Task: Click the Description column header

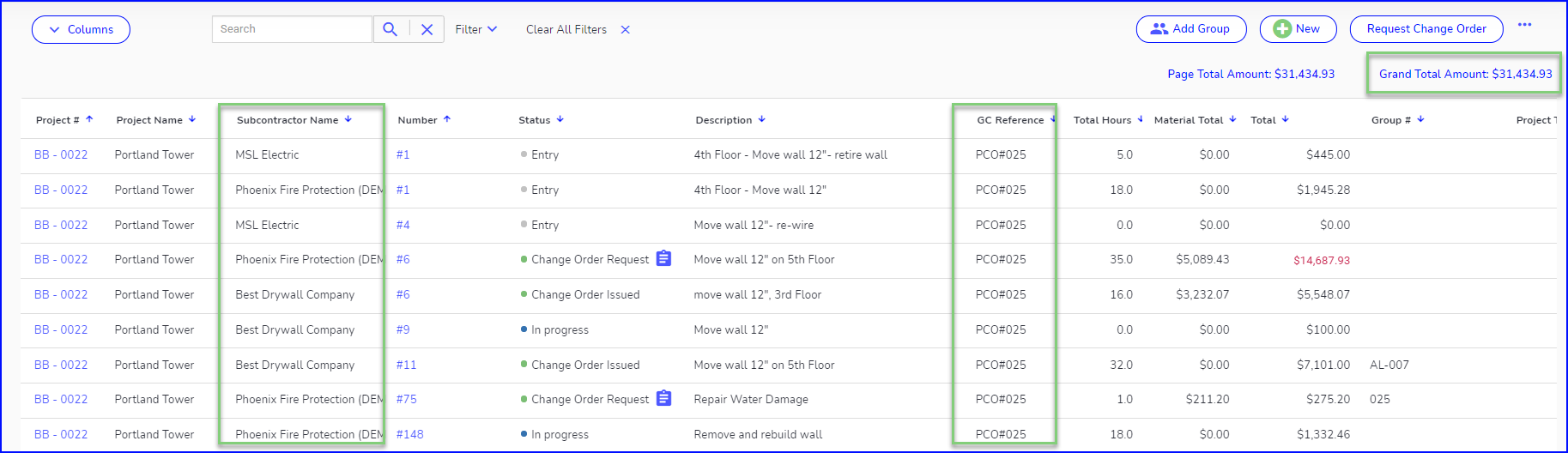Action: coord(723,120)
